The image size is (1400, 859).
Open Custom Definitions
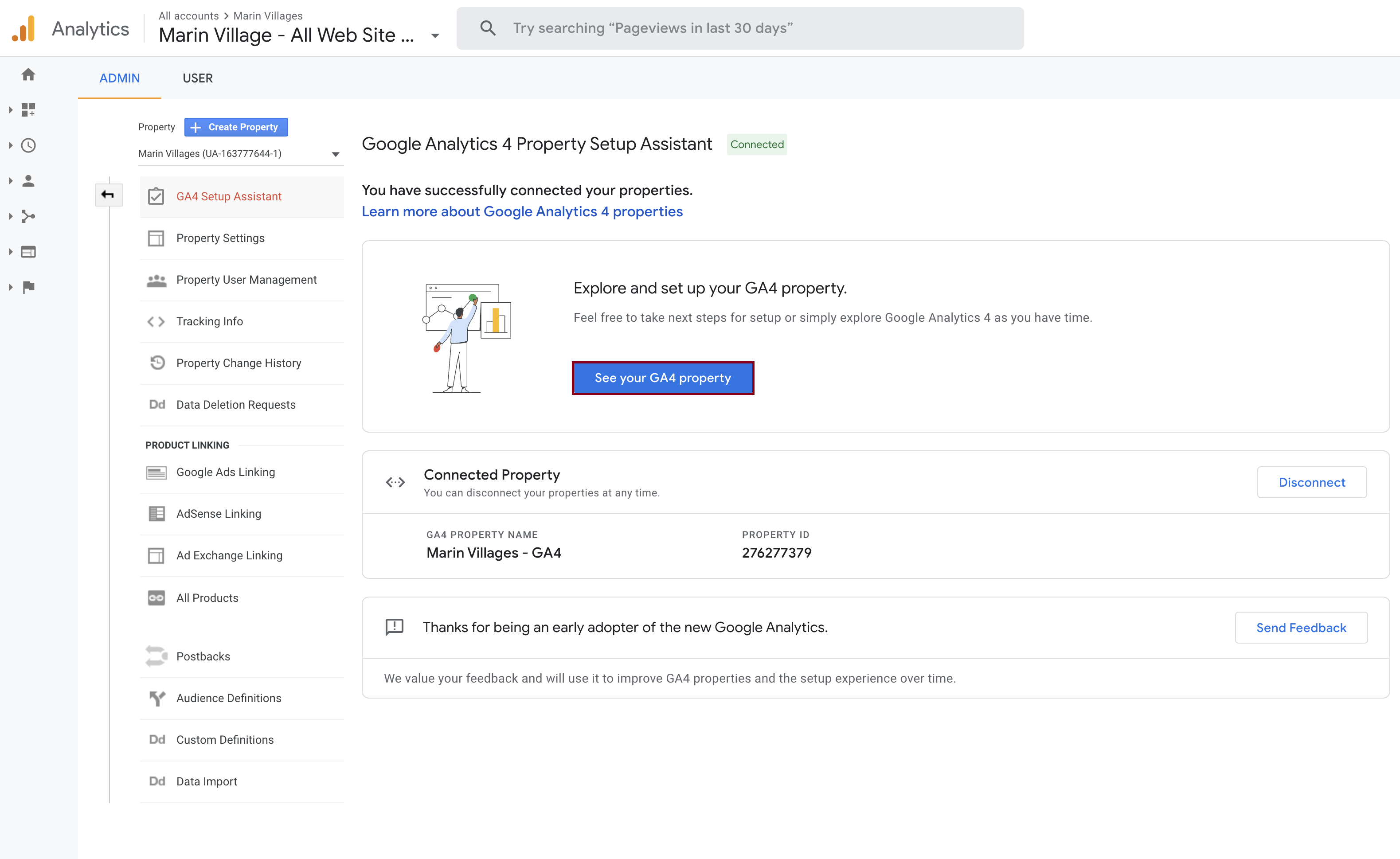point(242,740)
